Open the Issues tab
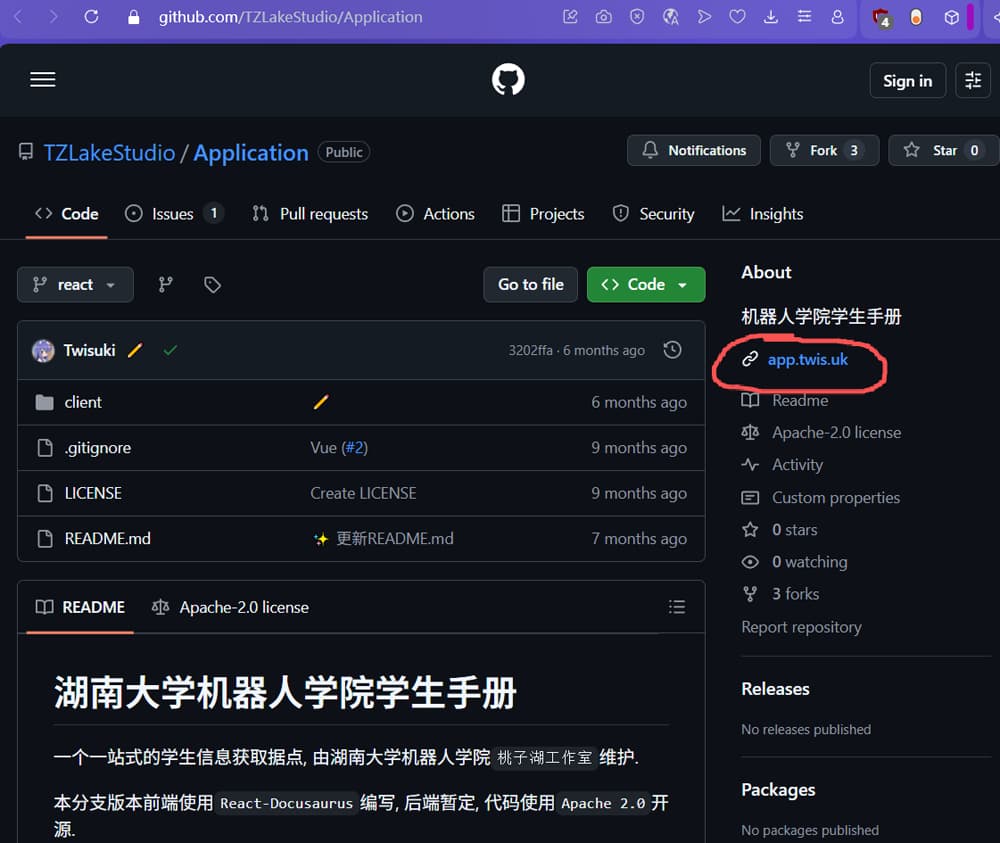This screenshot has height=843, width=1000. [x=173, y=214]
